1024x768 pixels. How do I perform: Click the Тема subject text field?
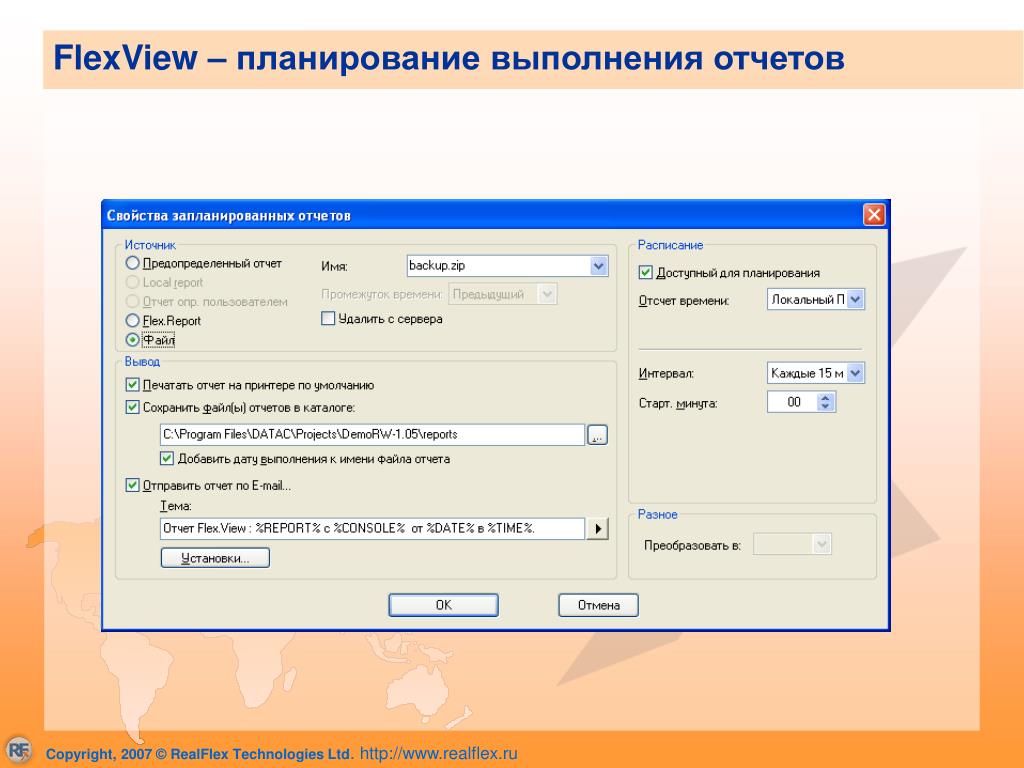[372, 528]
